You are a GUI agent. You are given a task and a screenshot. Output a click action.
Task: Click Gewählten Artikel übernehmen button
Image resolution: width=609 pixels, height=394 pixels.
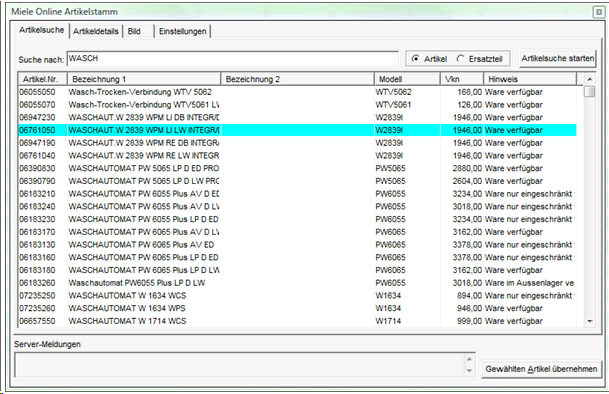tap(541, 369)
